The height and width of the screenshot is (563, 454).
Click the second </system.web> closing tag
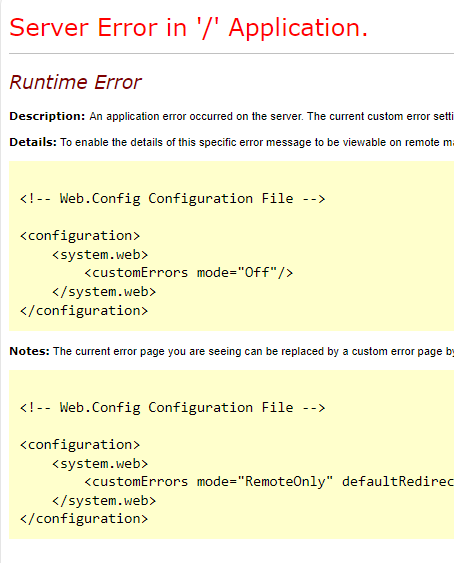[x=104, y=501]
